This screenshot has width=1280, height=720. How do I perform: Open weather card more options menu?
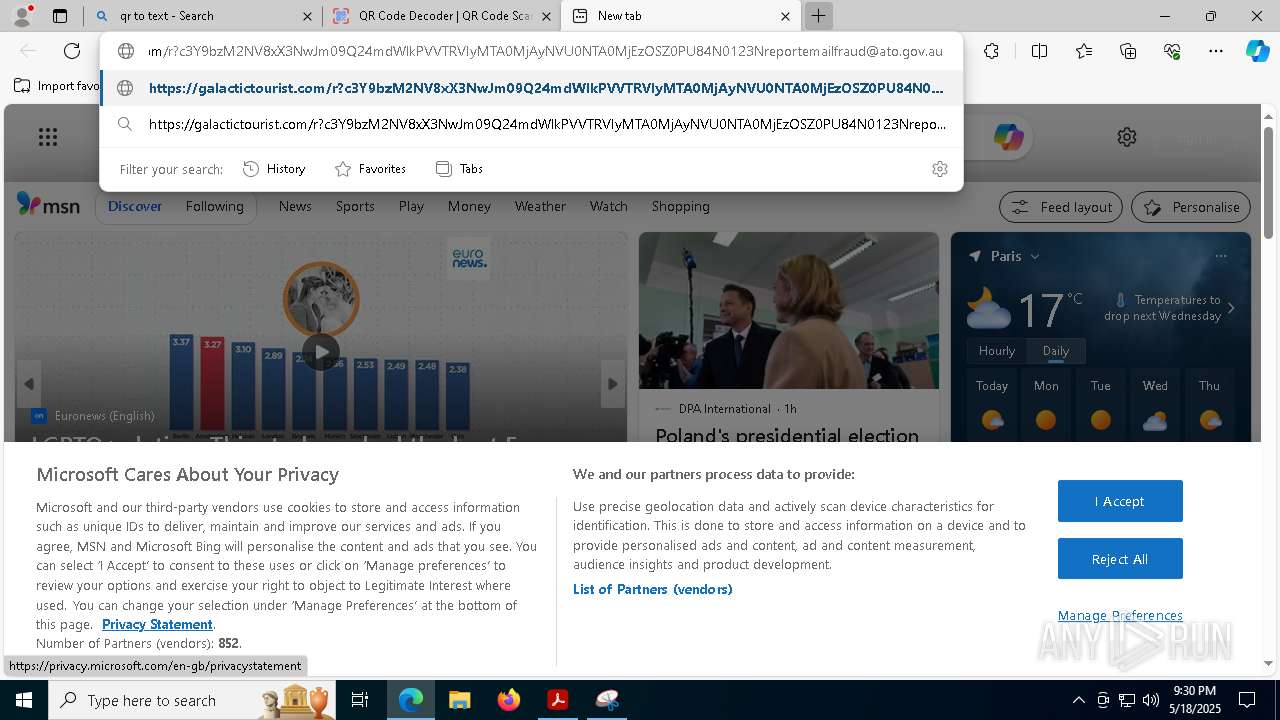1221,256
